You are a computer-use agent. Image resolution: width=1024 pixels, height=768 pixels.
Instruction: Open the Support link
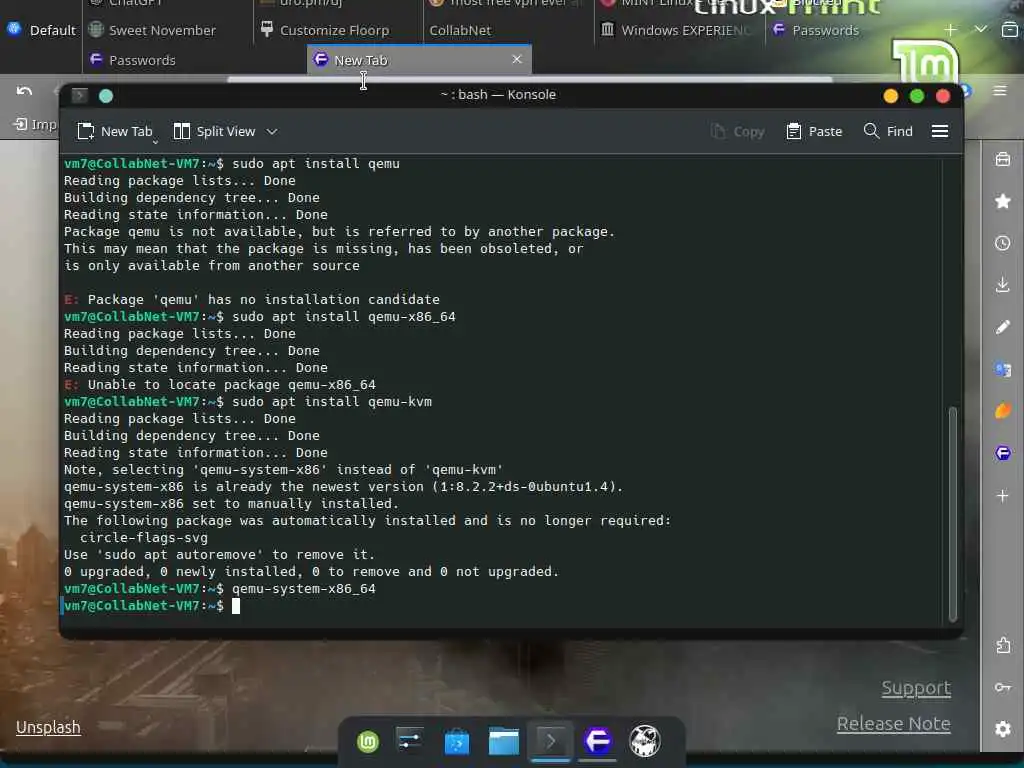916,688
